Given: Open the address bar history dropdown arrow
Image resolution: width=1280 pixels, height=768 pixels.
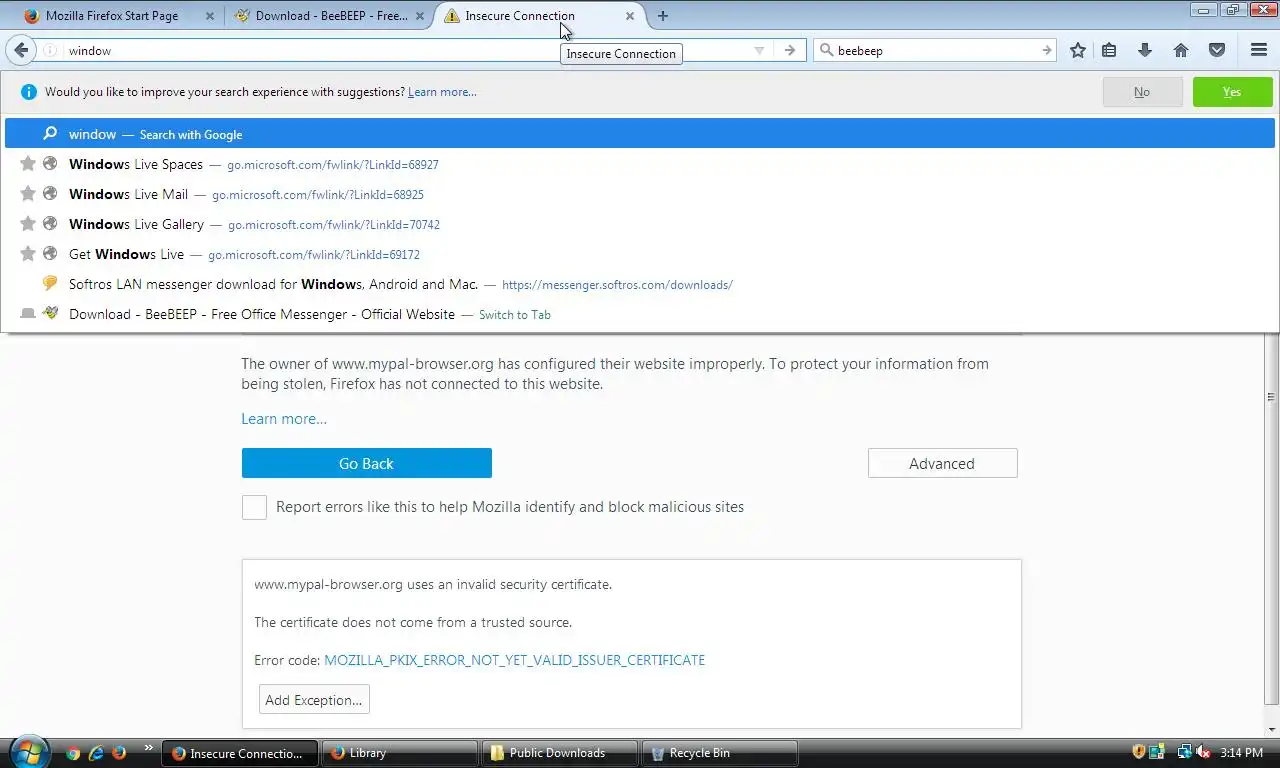Looking at the screenshot, I should click(x=759, y=50).
